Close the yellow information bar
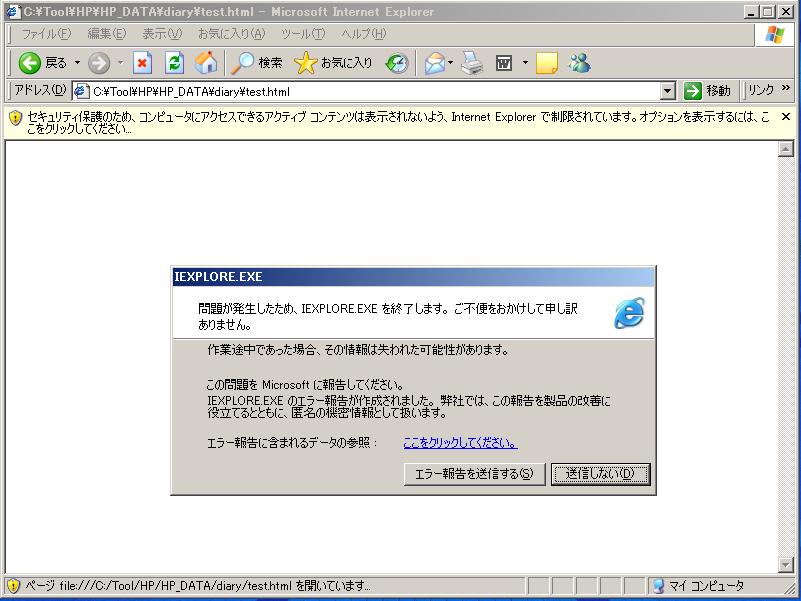The image size is (801, 601). 786,117
